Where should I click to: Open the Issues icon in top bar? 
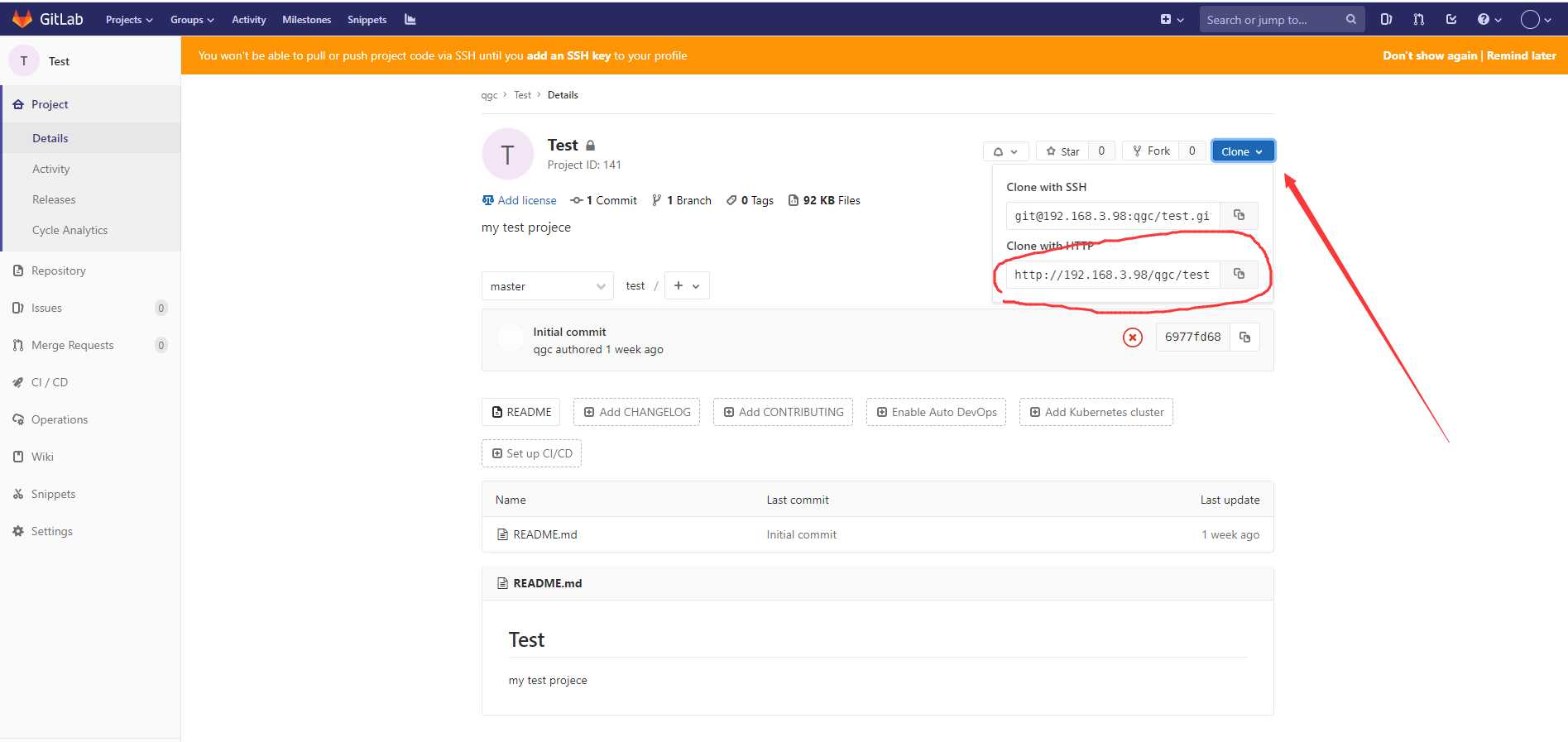point(1386,19)
